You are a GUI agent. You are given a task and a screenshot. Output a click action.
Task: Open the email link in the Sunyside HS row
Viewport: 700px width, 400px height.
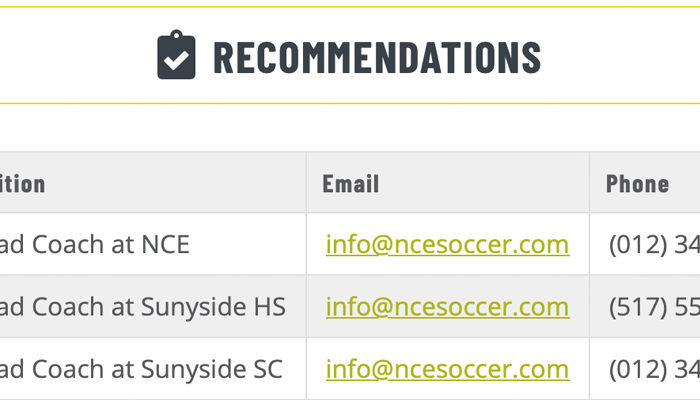coord(447,307)
